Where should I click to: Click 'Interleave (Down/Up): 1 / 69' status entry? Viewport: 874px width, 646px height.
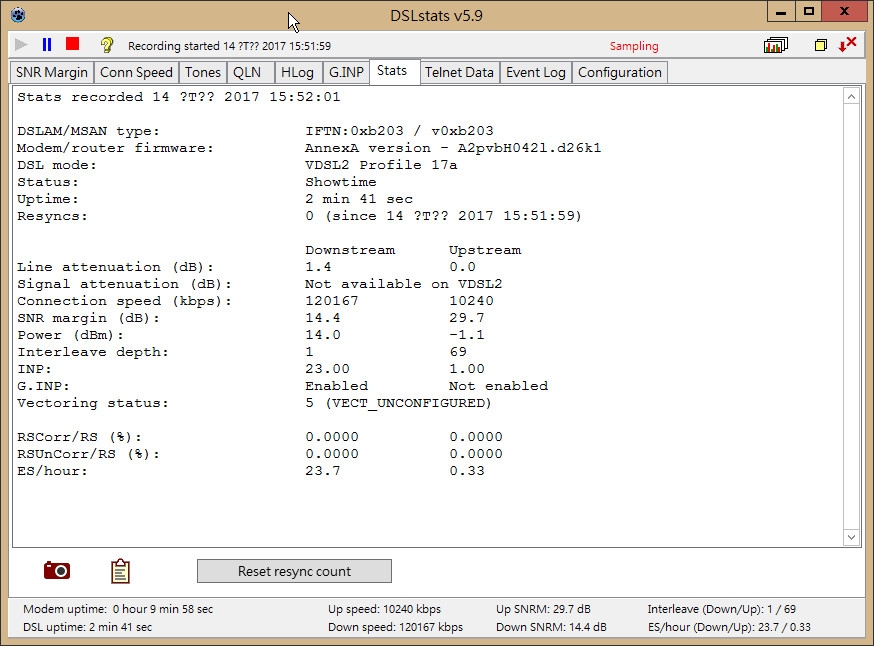tap(721, 609)
